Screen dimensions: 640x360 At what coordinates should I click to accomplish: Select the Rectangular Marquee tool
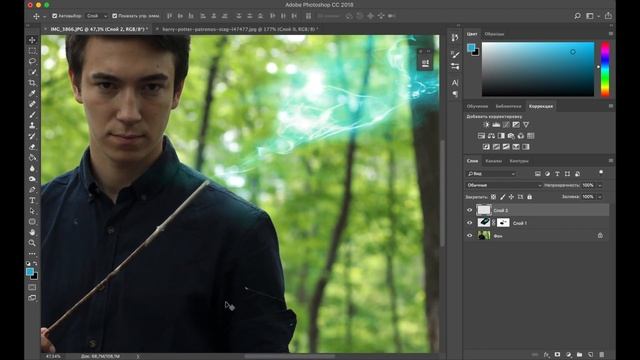point(32,51)
